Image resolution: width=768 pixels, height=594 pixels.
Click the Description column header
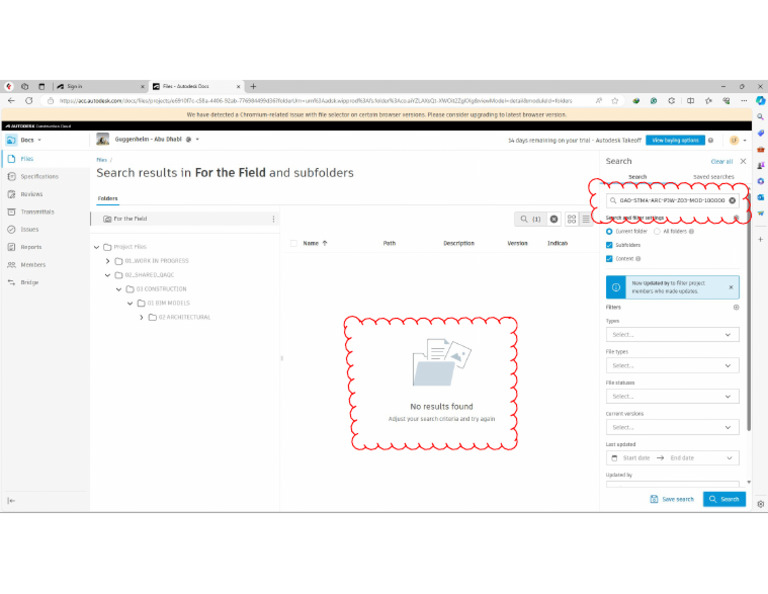coord(458,243)
